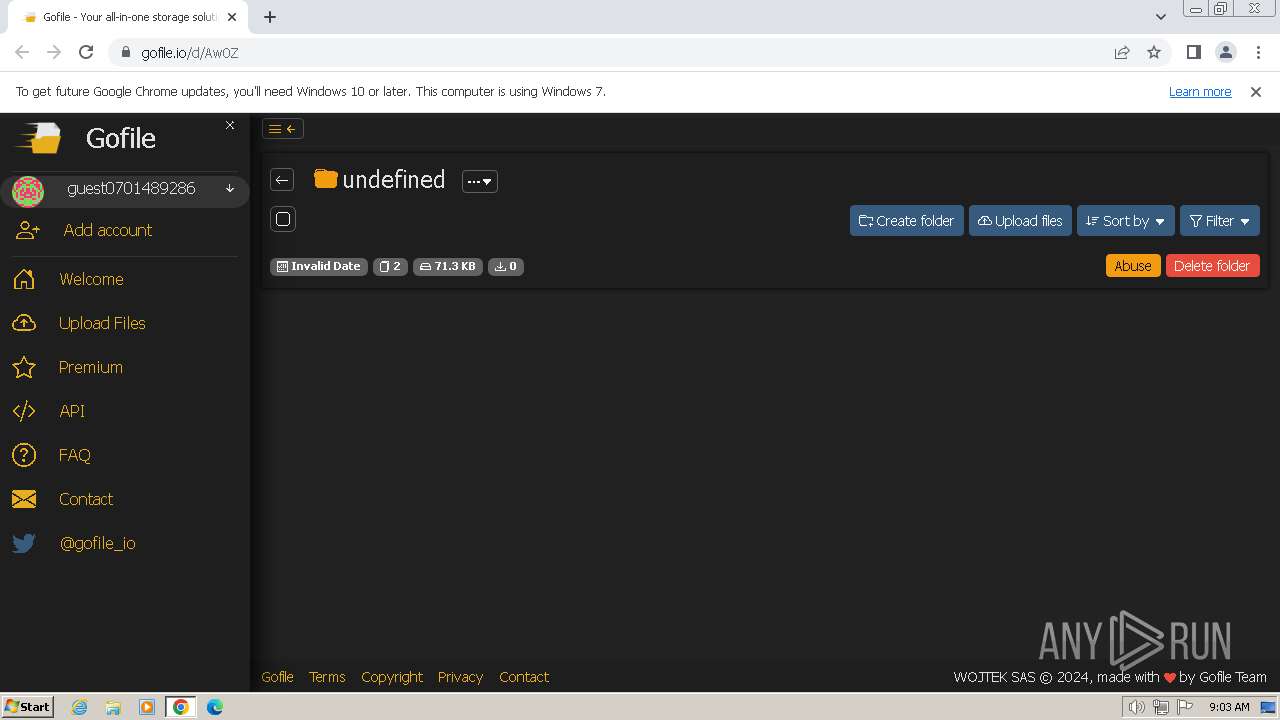Open the @gofile_io Twitter link
The height and width of the screenshot is (720, 1280).
click(98, 543)
